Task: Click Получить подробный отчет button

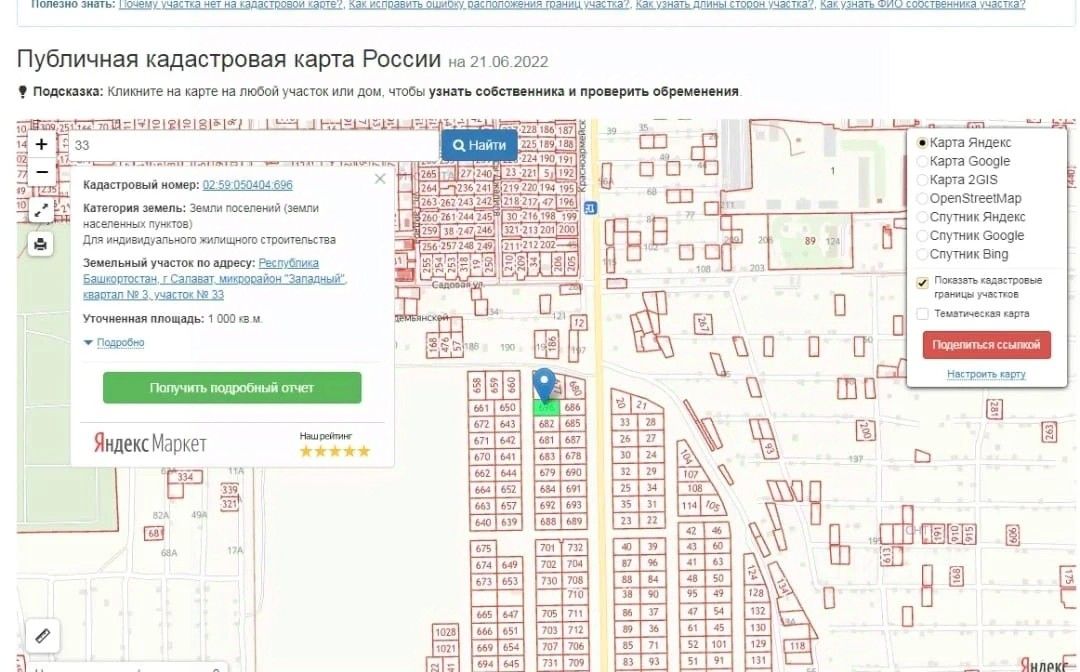Action: pyautogui.click(x=232, y=388)
